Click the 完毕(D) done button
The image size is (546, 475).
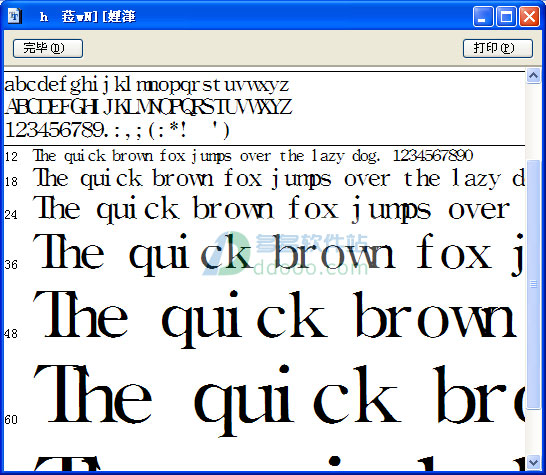[x=48, y=48]
